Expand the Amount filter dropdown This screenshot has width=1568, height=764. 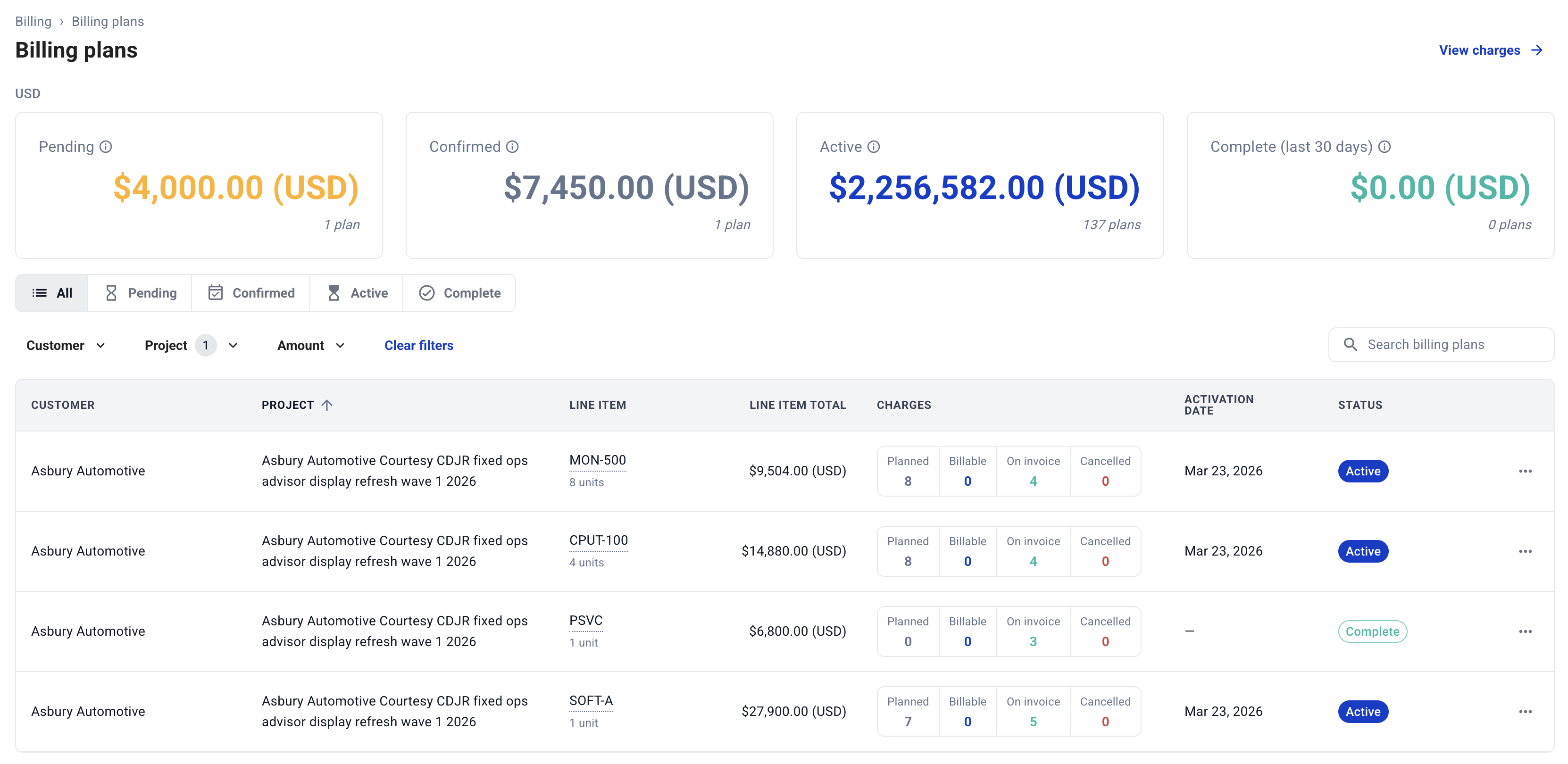coord(311,346)
